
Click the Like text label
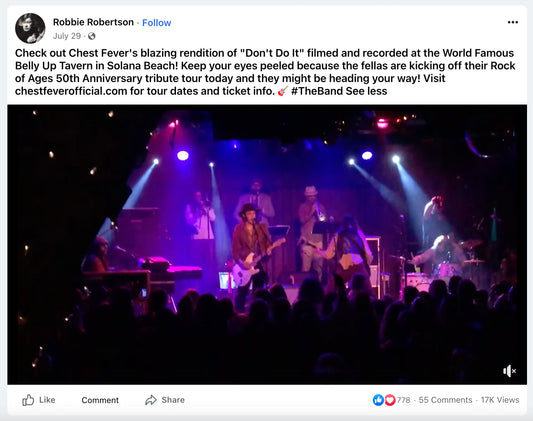(x=47, y=400)
